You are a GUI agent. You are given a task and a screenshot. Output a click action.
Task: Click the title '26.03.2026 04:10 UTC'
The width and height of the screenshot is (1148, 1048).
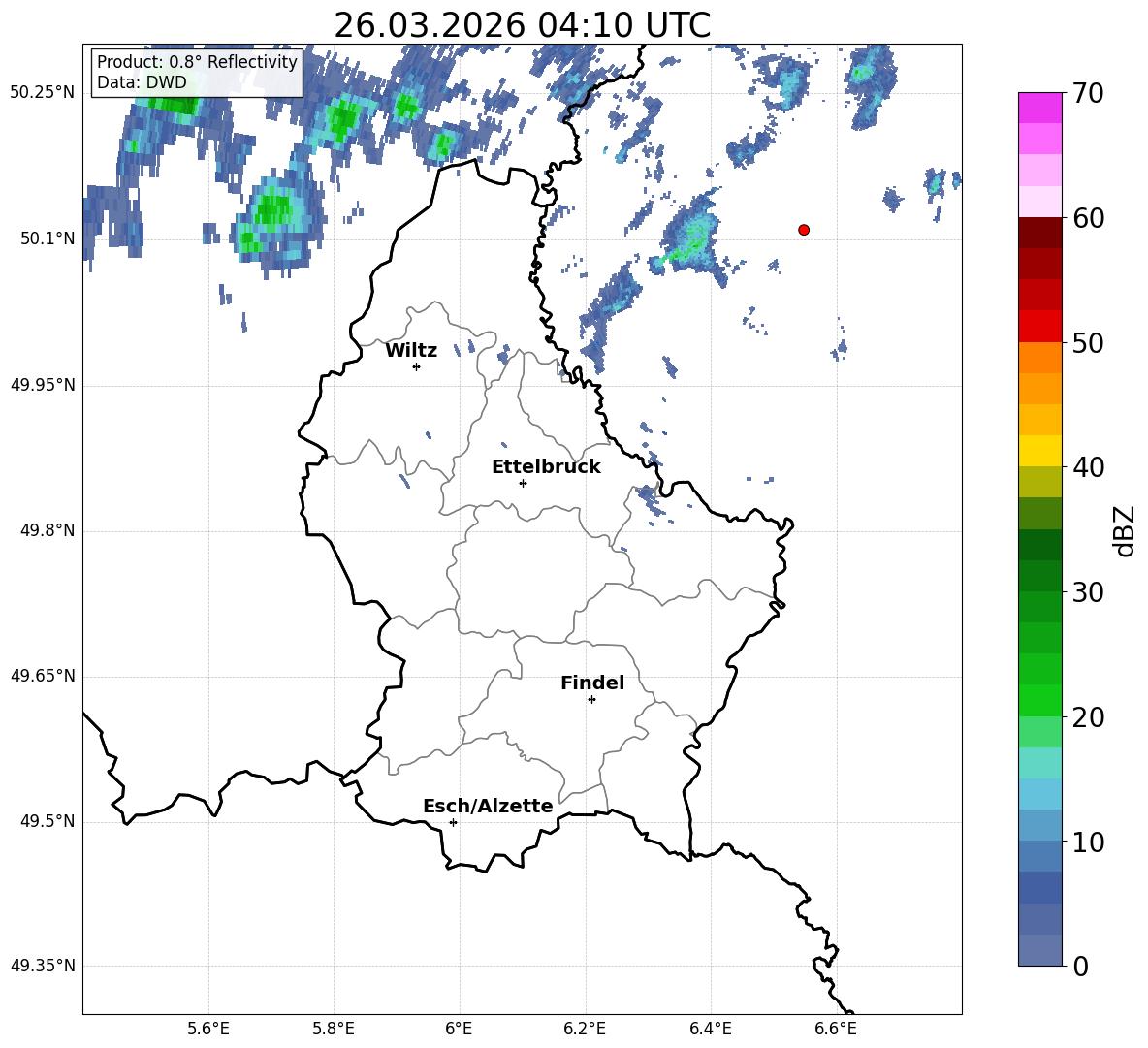[x=522, y=25]
